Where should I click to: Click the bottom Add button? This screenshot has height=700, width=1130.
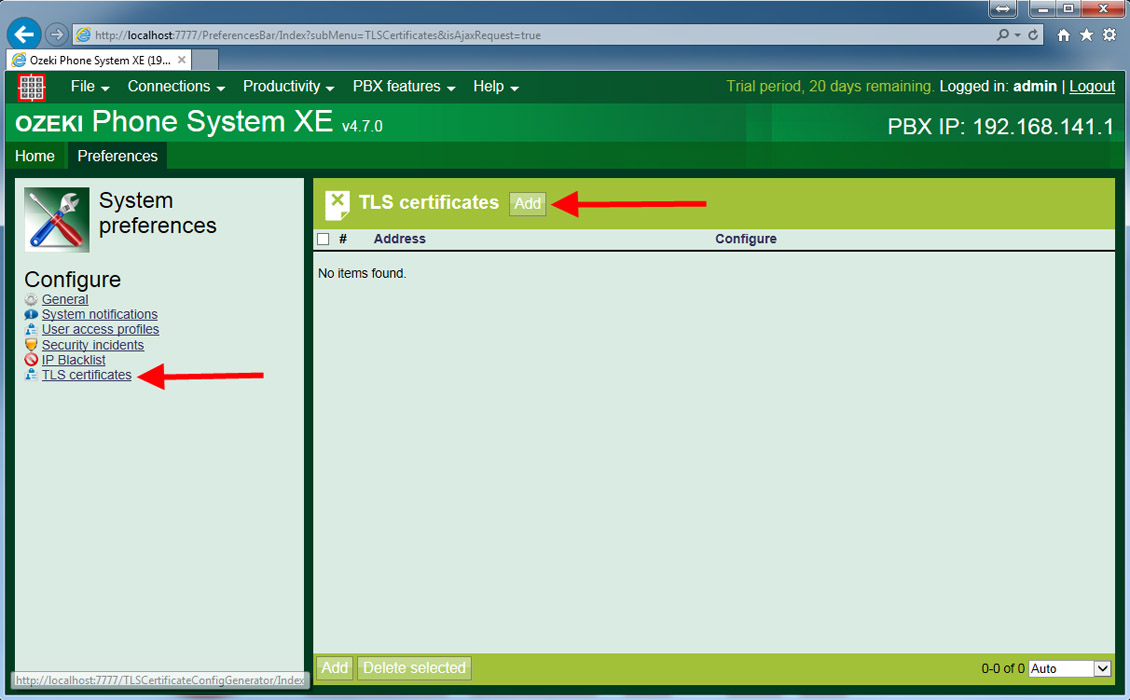click(x=334, y=668)
